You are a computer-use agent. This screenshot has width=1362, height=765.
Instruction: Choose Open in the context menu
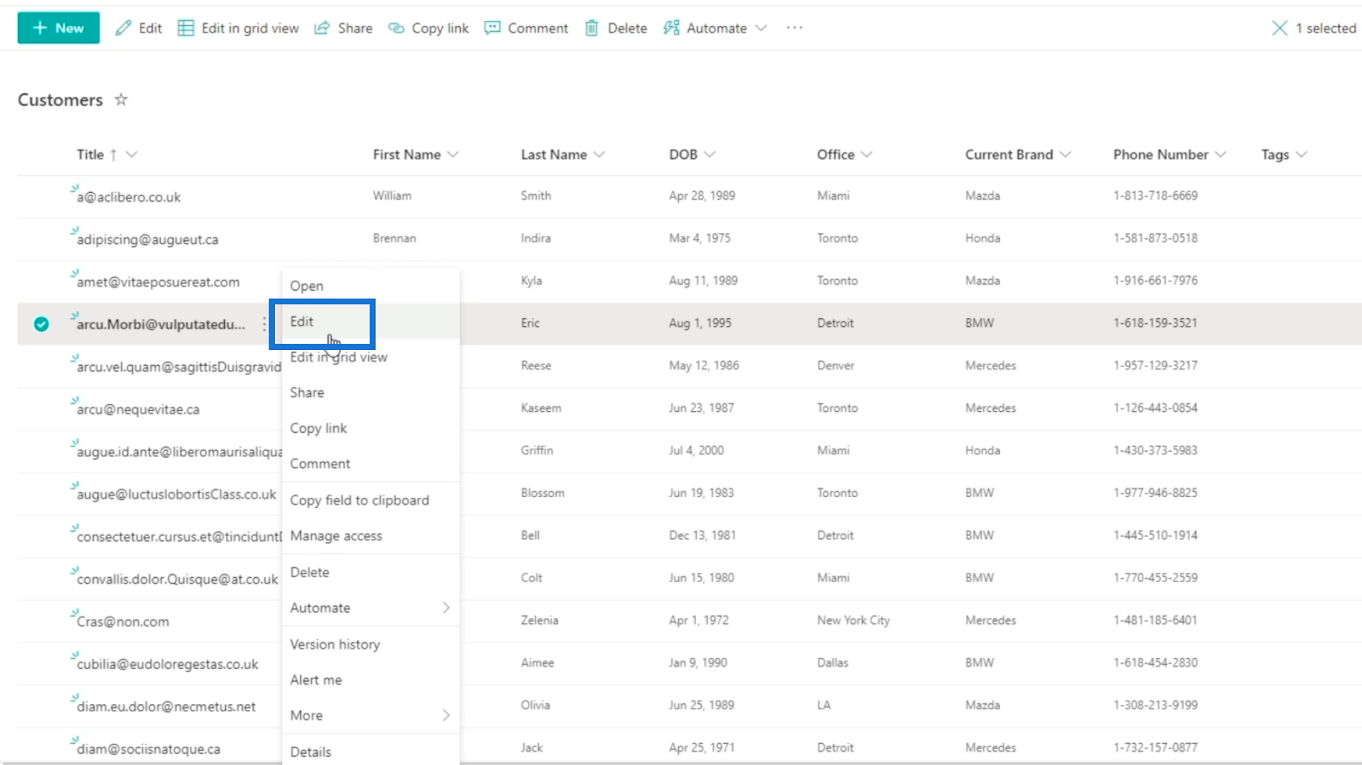[370, 286]
